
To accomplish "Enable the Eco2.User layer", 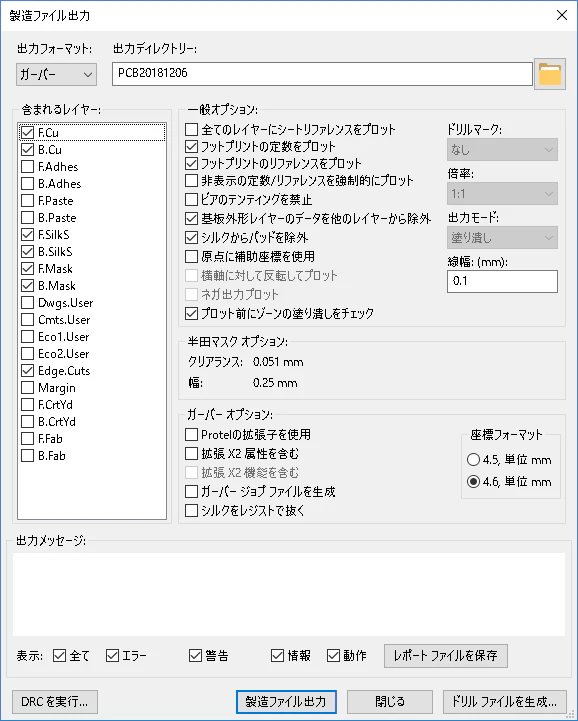I will click(x=28, y=354).
